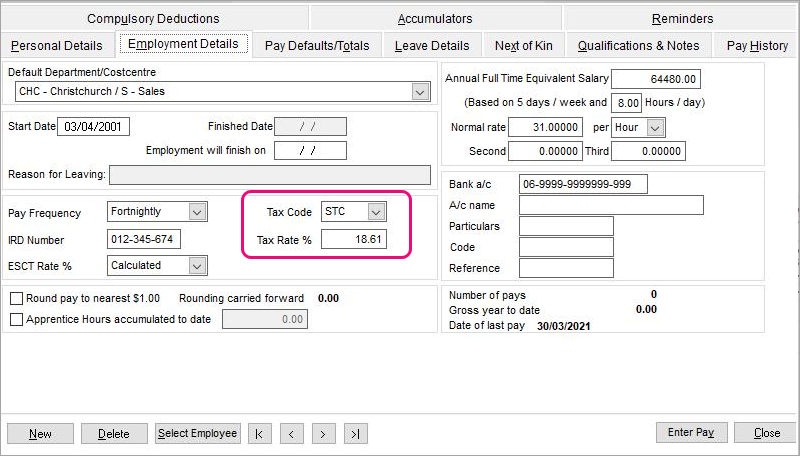Expand the ESCT Rate % dropdown
800x456 pixels.
pyautogui.click(x=197, y=266)
